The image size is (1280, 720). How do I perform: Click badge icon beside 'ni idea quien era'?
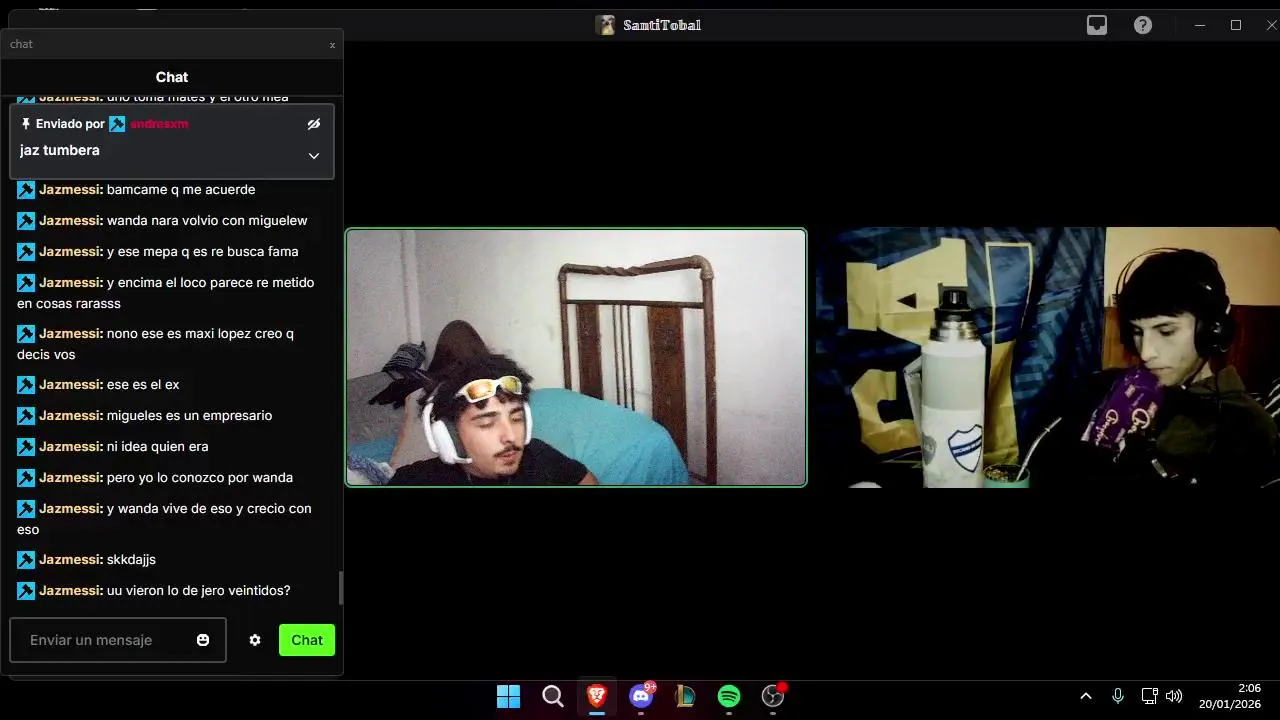click(x=26, y=447)
